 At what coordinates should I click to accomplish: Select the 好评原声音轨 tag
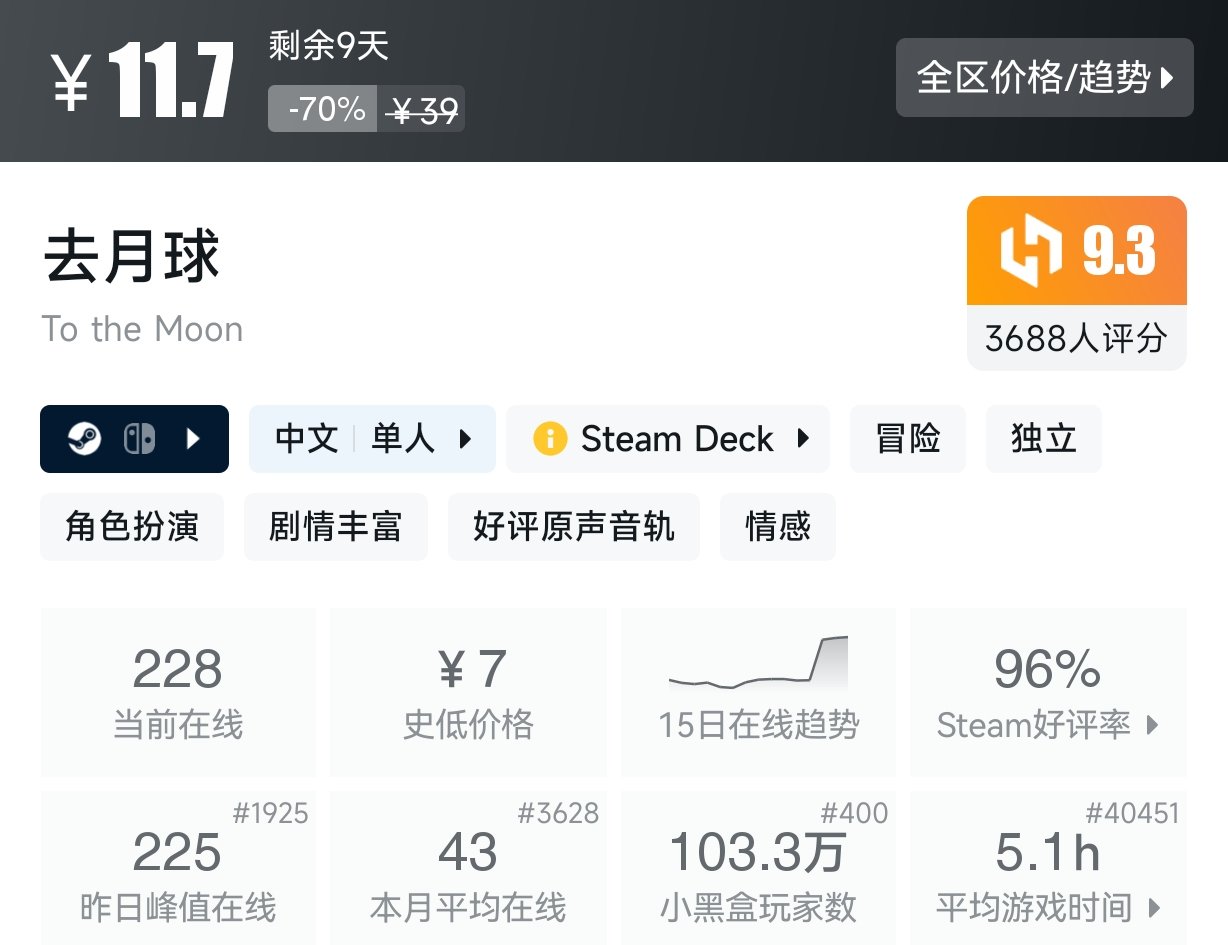point(573,527)
